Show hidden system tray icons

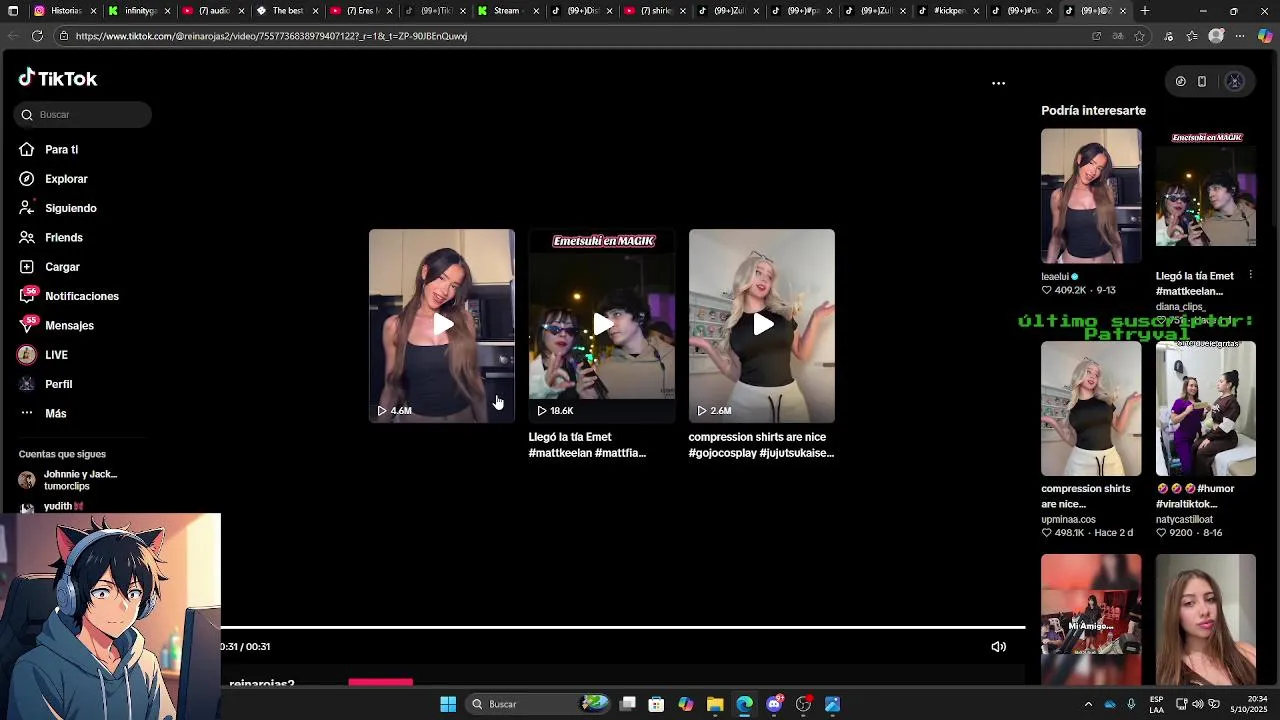(1088, 704)
